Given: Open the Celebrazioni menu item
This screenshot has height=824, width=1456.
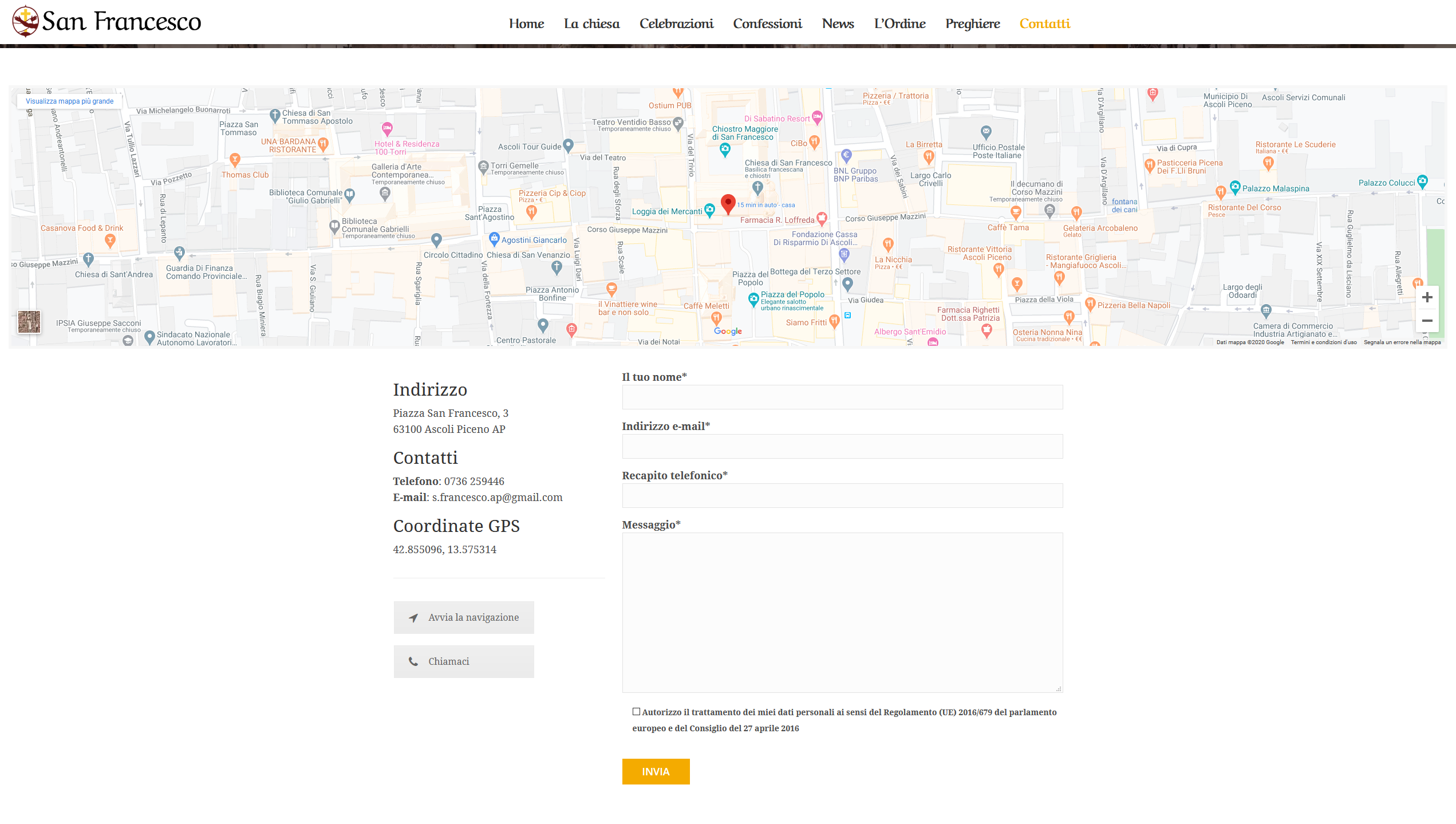Looking at the screenshot, I should click(x=676, y=23).
